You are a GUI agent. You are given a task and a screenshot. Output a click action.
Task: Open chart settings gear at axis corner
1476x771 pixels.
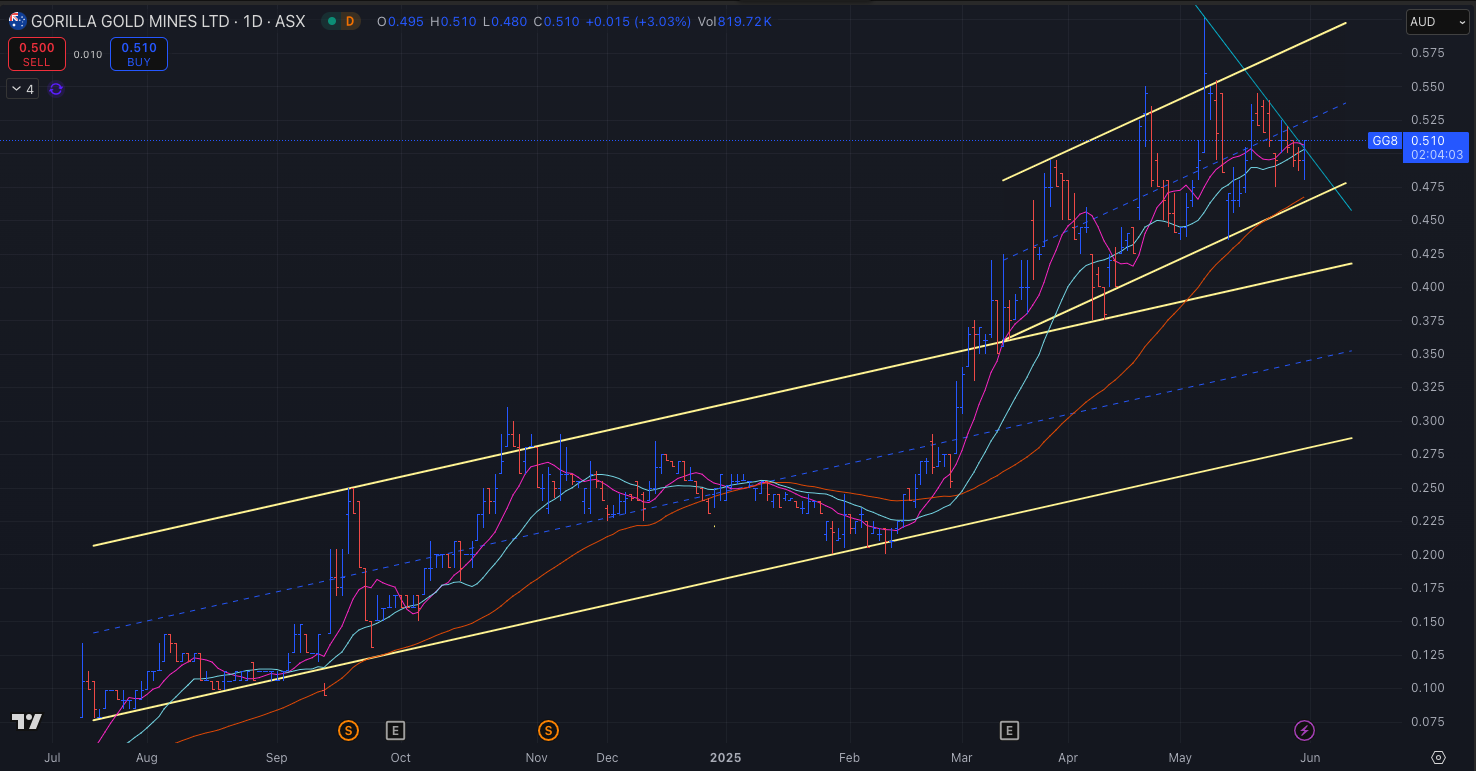click(1438, 757)
